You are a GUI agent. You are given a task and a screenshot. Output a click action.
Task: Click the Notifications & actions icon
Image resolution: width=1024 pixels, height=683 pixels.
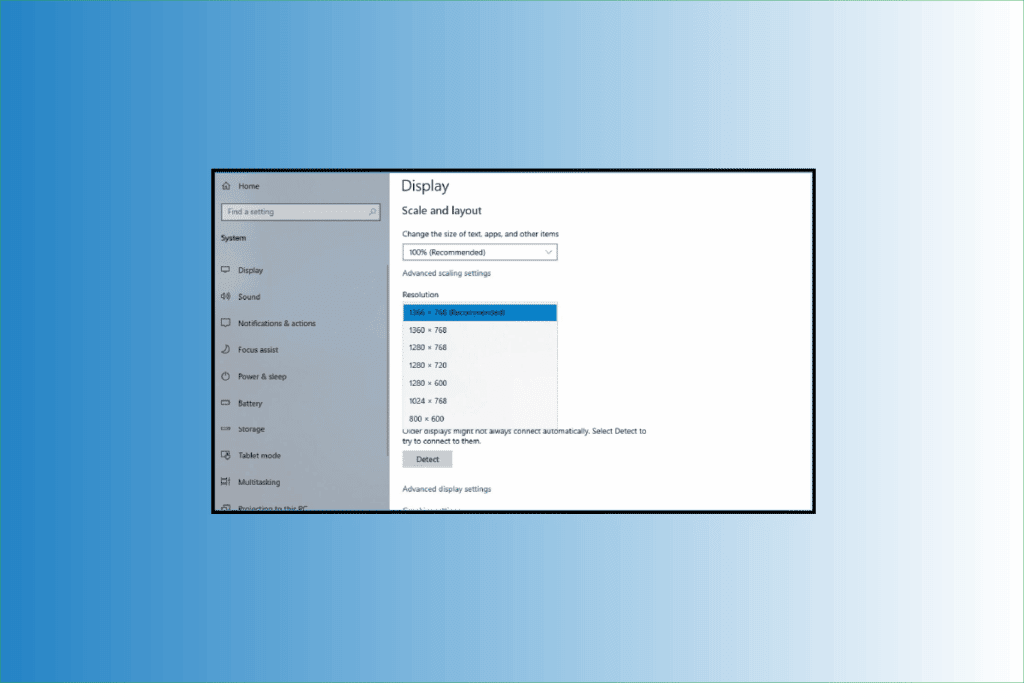(x=226, y=323)
